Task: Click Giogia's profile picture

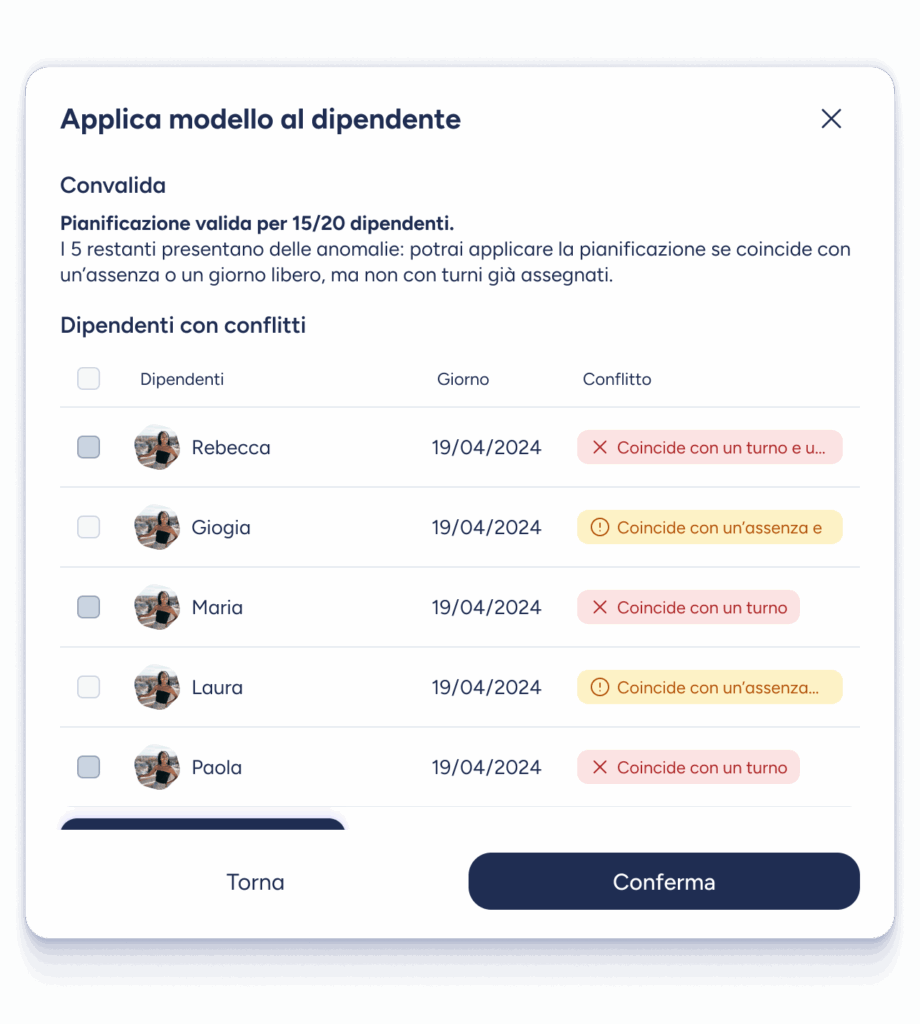Action: pyautogui.click(x=157, y=527)
